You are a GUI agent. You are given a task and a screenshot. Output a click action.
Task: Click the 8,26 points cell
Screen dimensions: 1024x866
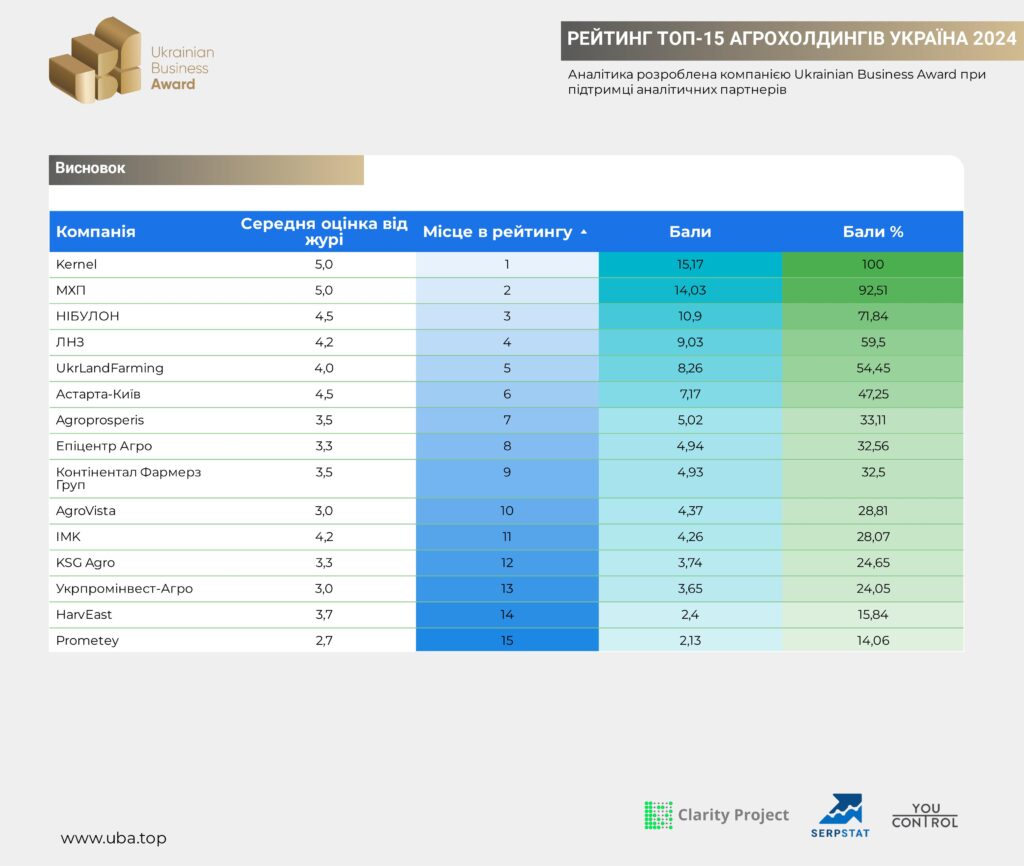point(690,368)
